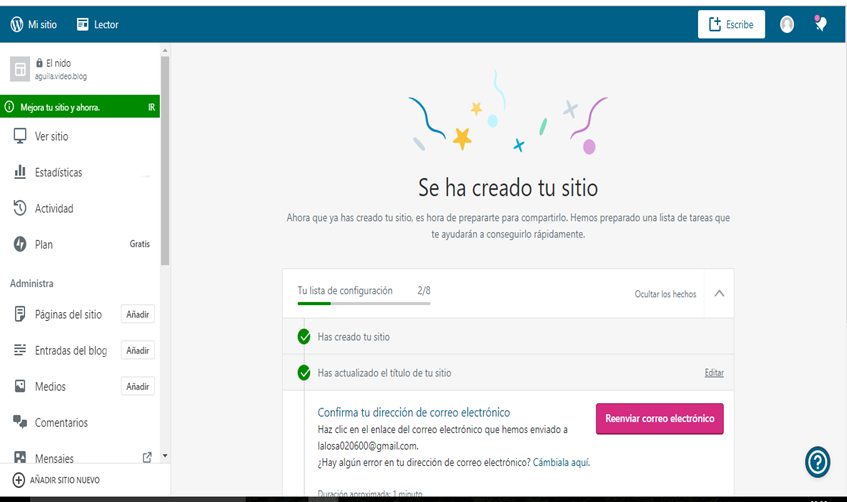Click the Mensajes external-link icon
Image resolution: width=847 pixels, height=502 pixels.
pos(147,458)
